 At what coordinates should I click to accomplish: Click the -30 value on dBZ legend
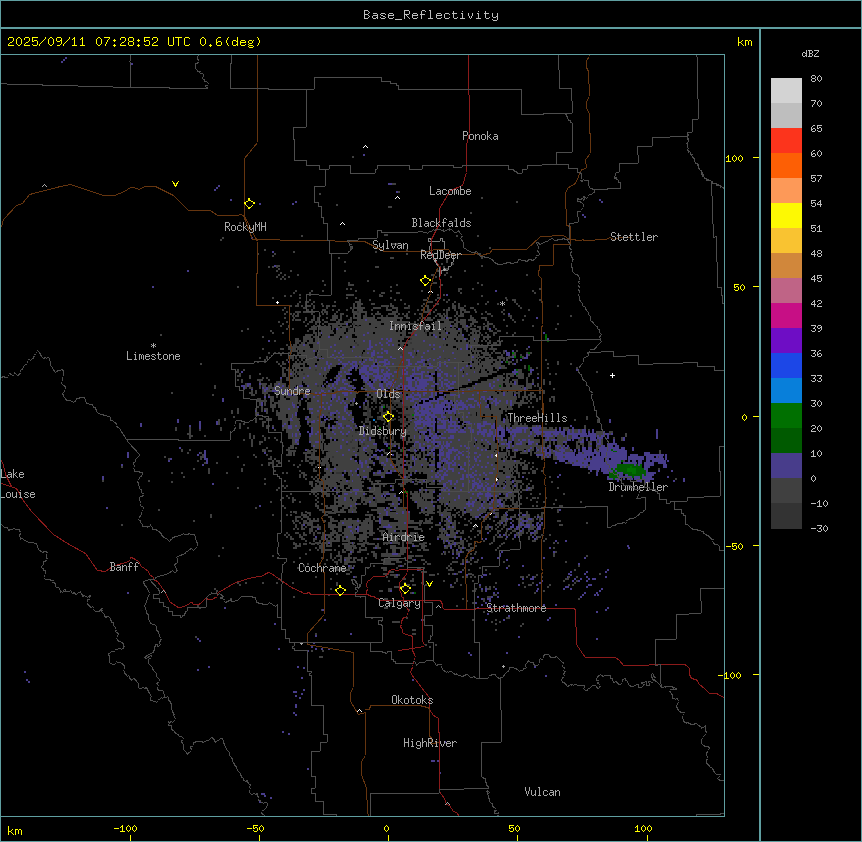point(819,528)
